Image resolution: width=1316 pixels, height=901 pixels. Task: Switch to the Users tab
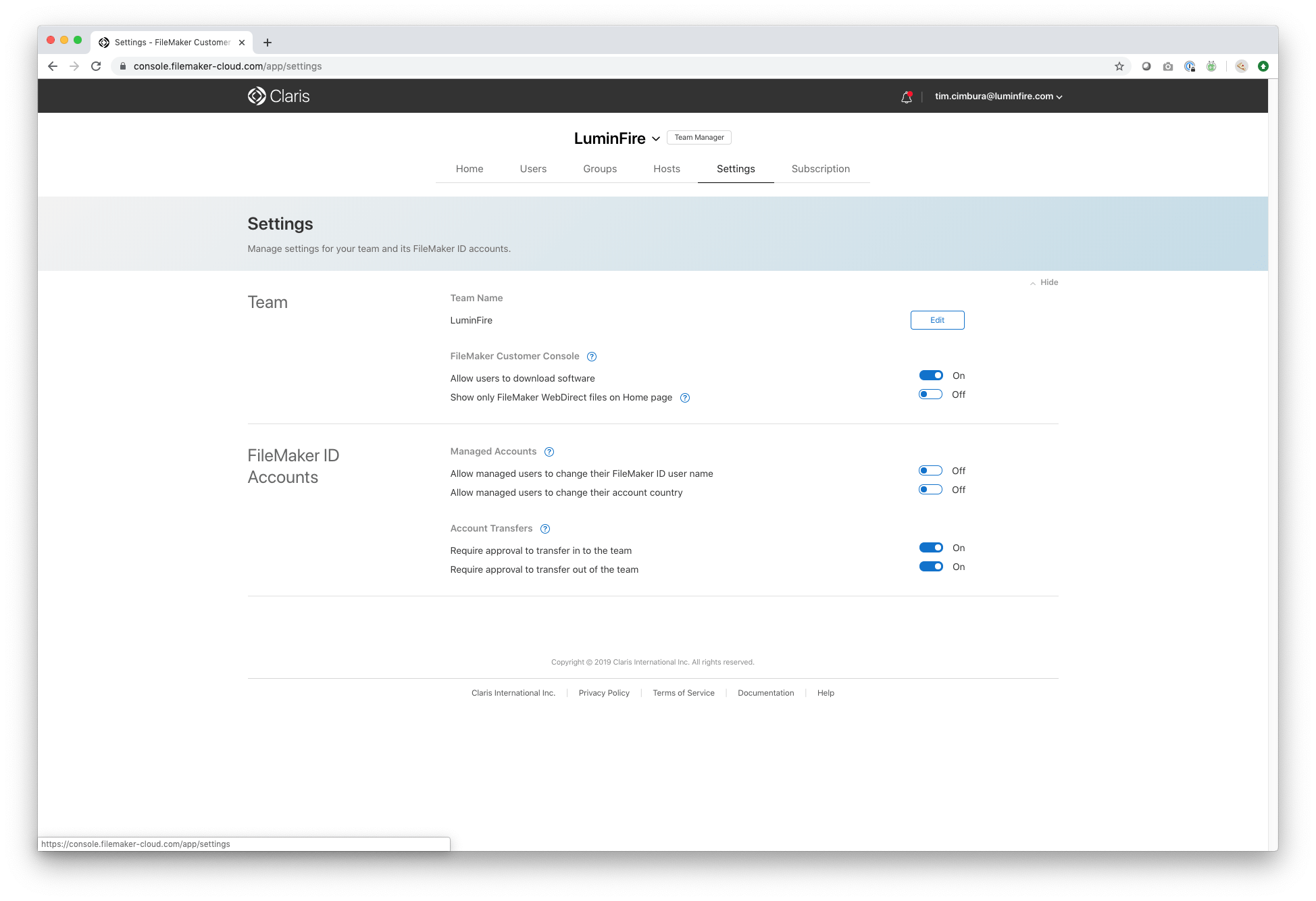[x=533, y=168]
